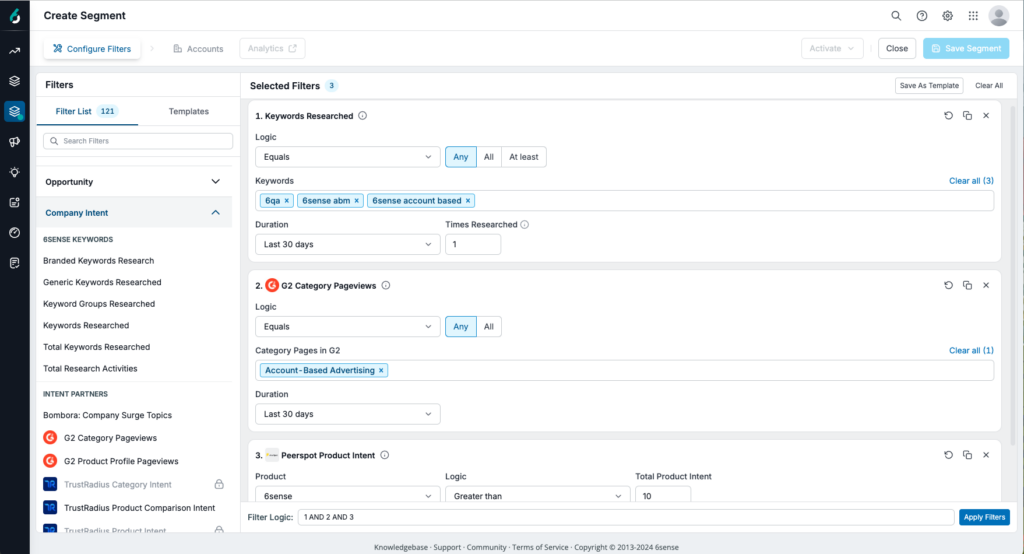Open Equals dropdown in G2 Category Pageviews
This screenshot has height=554, width=1024.
click(347, 327)
